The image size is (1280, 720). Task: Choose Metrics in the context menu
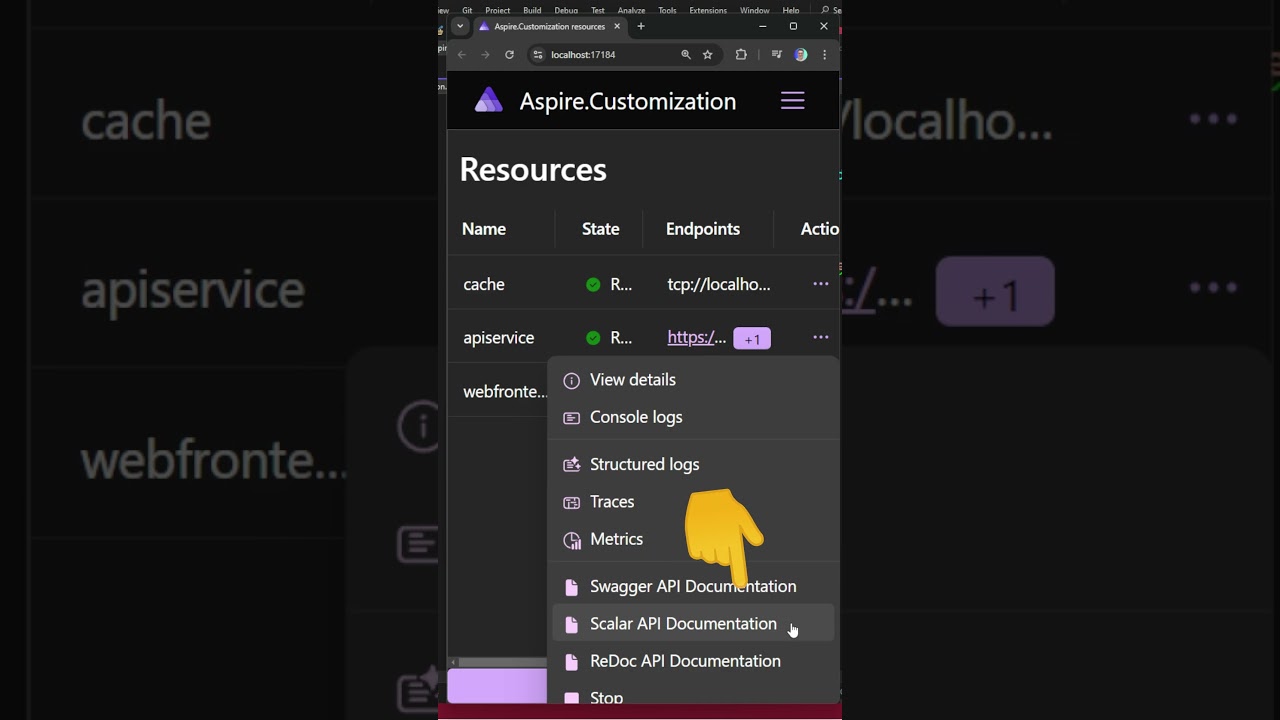coord(694,539)
